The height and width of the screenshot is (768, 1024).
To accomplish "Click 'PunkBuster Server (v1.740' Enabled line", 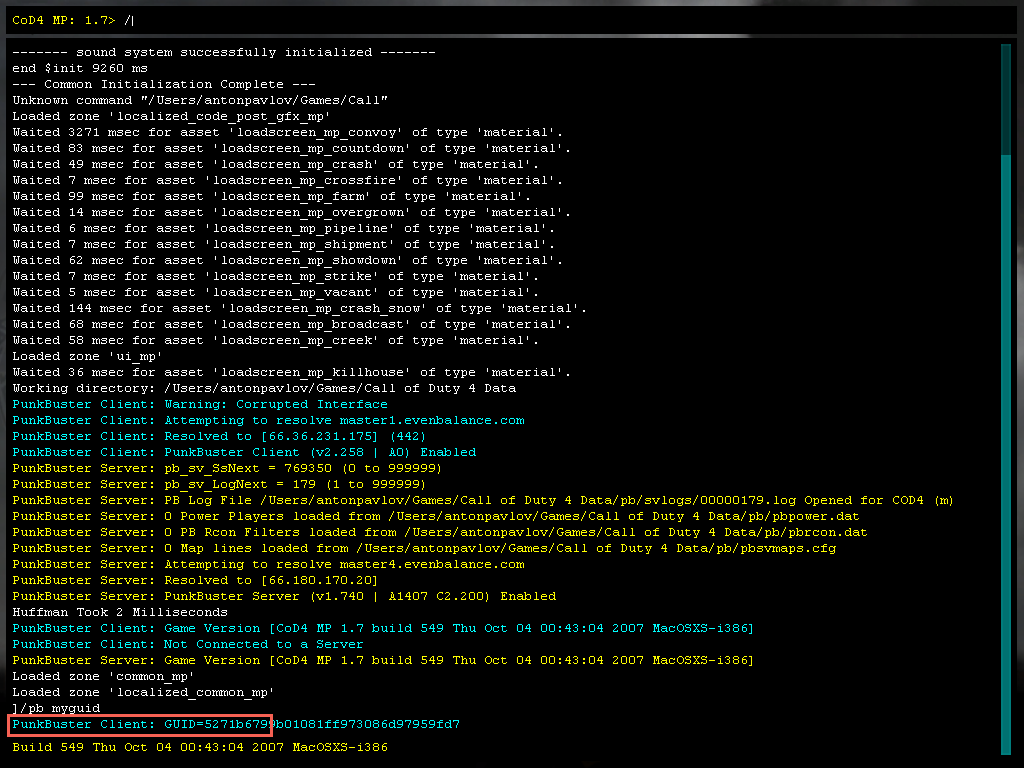I will point(284,596).
